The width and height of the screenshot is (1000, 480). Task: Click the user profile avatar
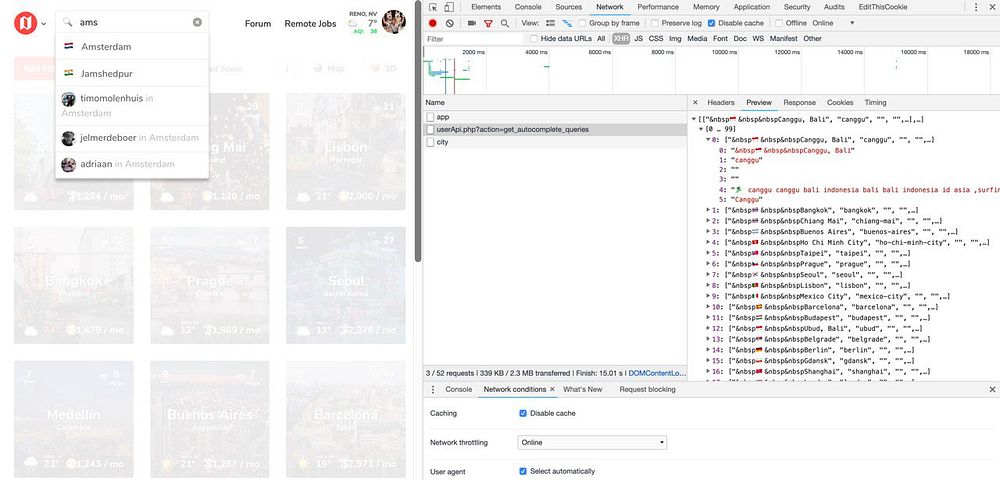point(393,22)
